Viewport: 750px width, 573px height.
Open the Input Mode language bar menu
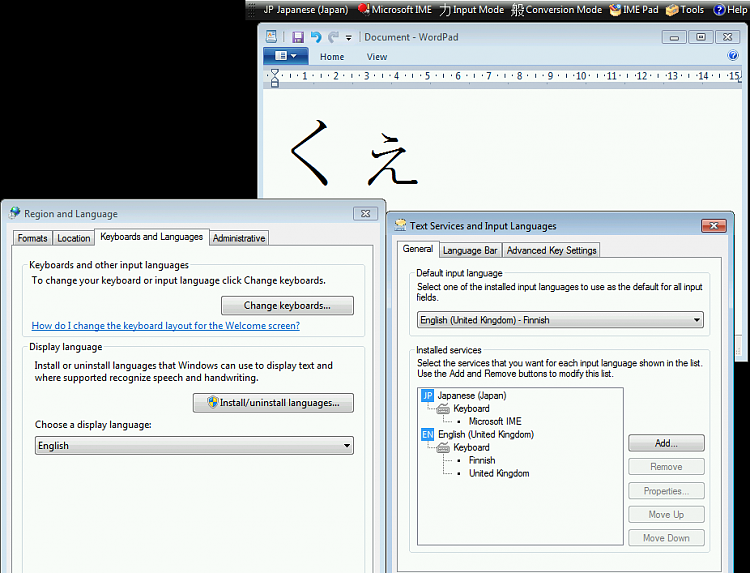(472, 10)
